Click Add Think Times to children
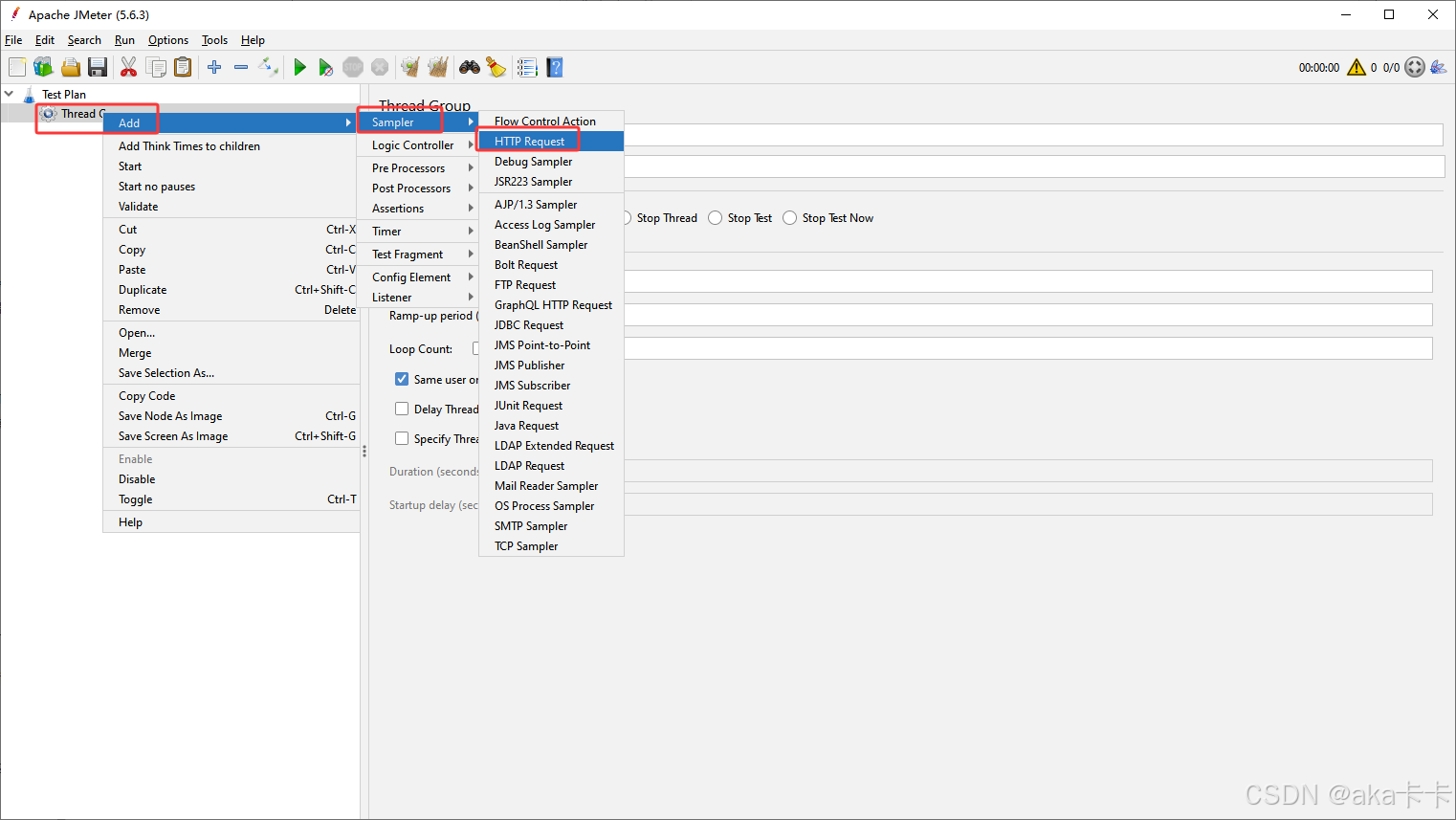Viewport: 1456px width, 820px height. (231, 146)
